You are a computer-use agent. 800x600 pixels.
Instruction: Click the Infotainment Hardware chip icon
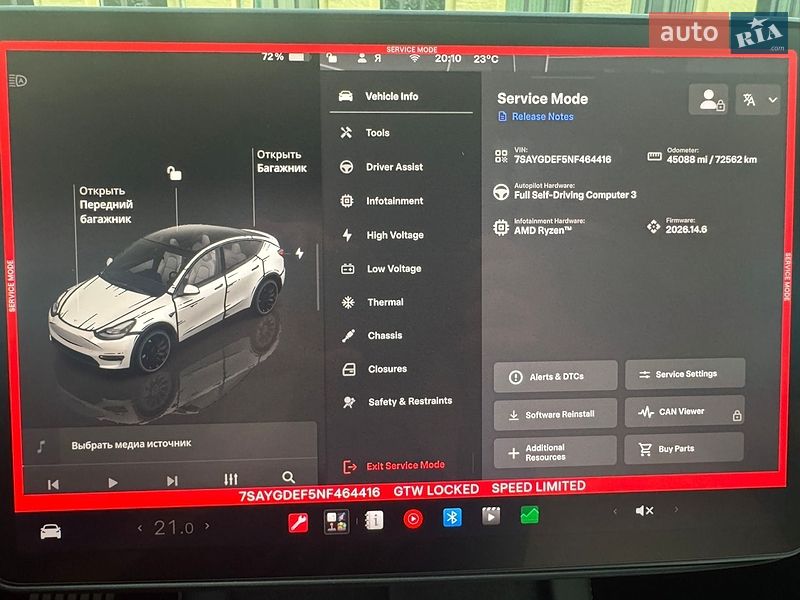(501, 227)
